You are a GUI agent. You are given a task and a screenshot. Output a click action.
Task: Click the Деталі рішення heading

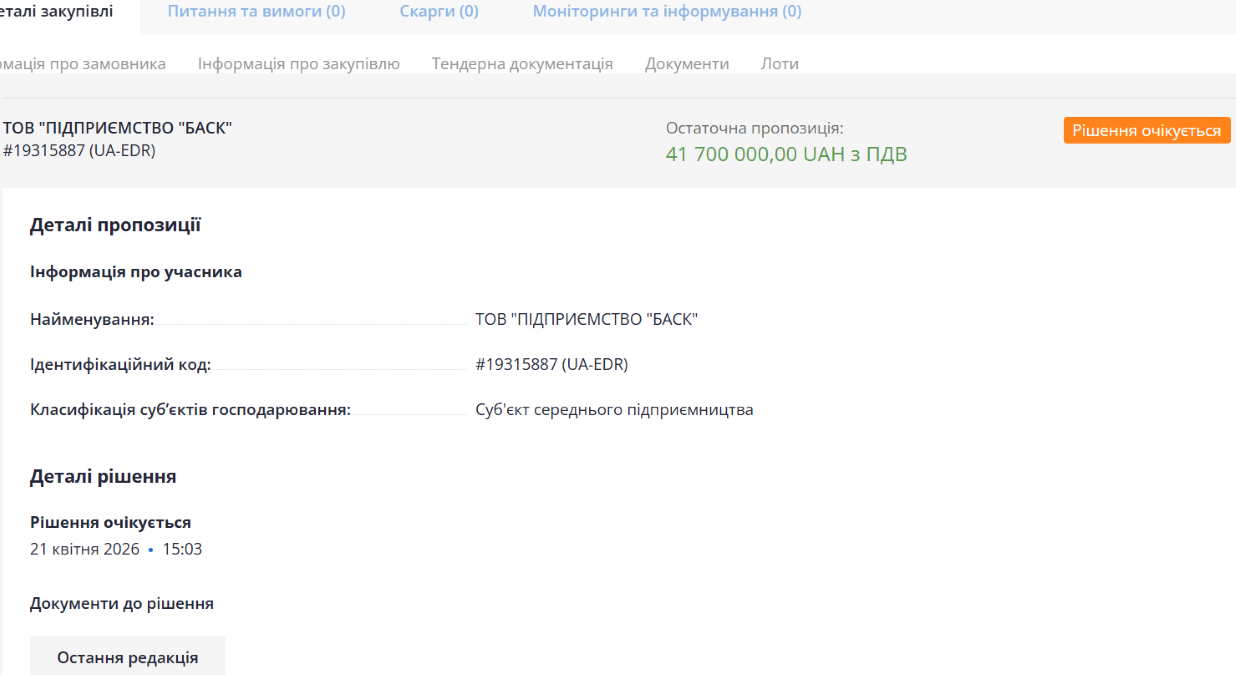(x=103, y=477)
